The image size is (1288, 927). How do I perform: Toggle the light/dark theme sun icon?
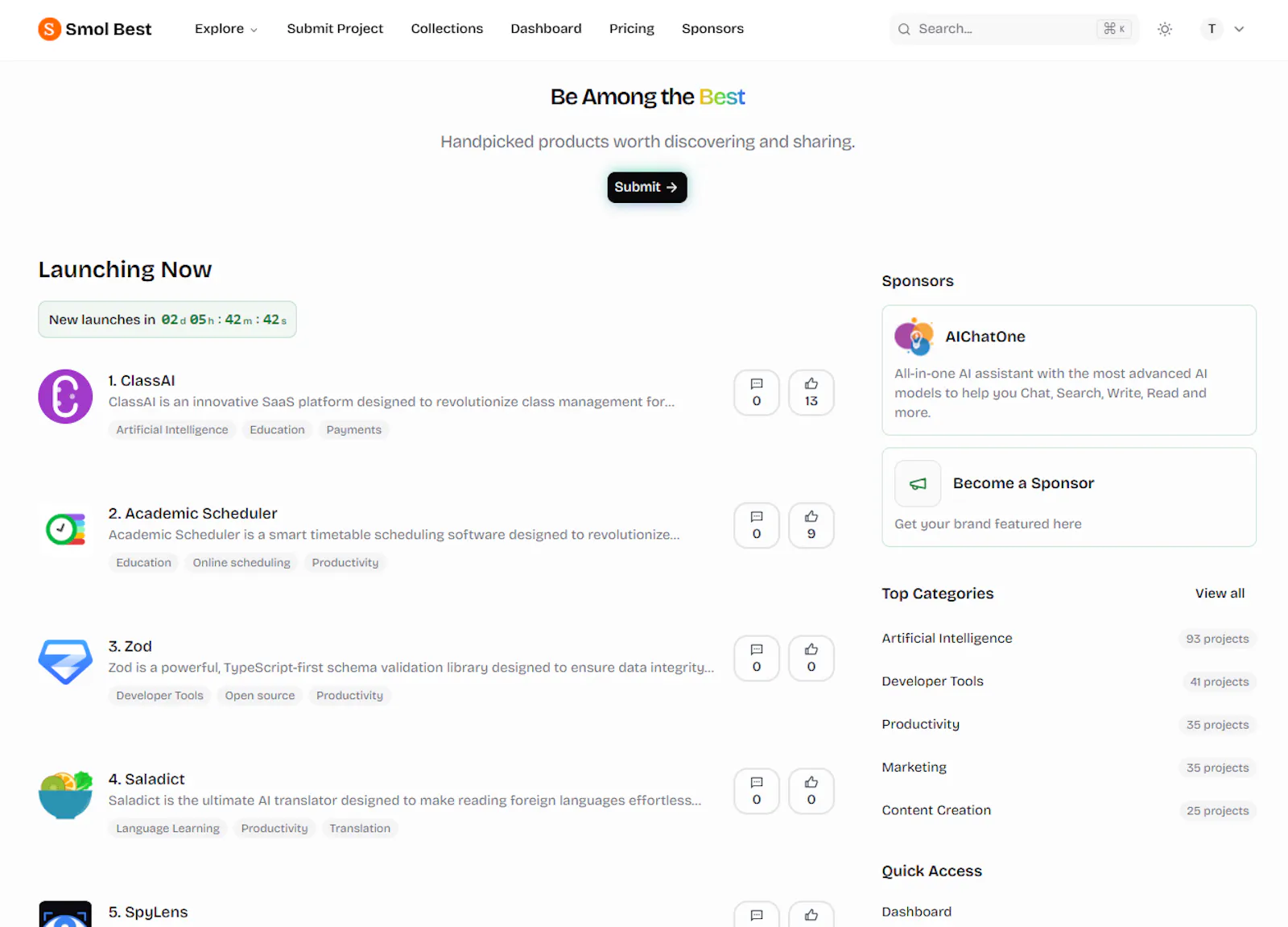point(1164,29)
